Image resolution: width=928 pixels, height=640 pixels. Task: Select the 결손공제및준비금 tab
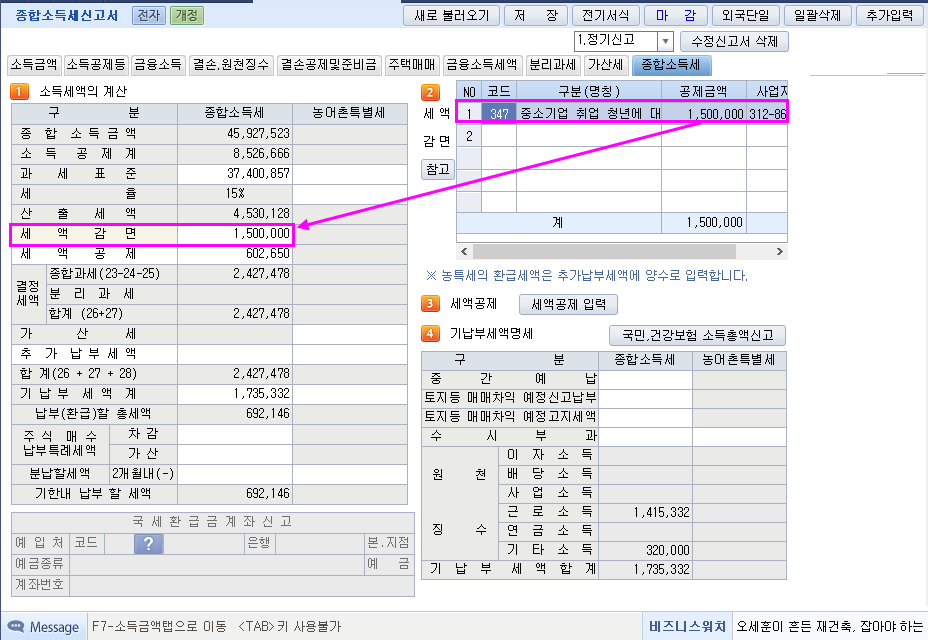[328, 65]
